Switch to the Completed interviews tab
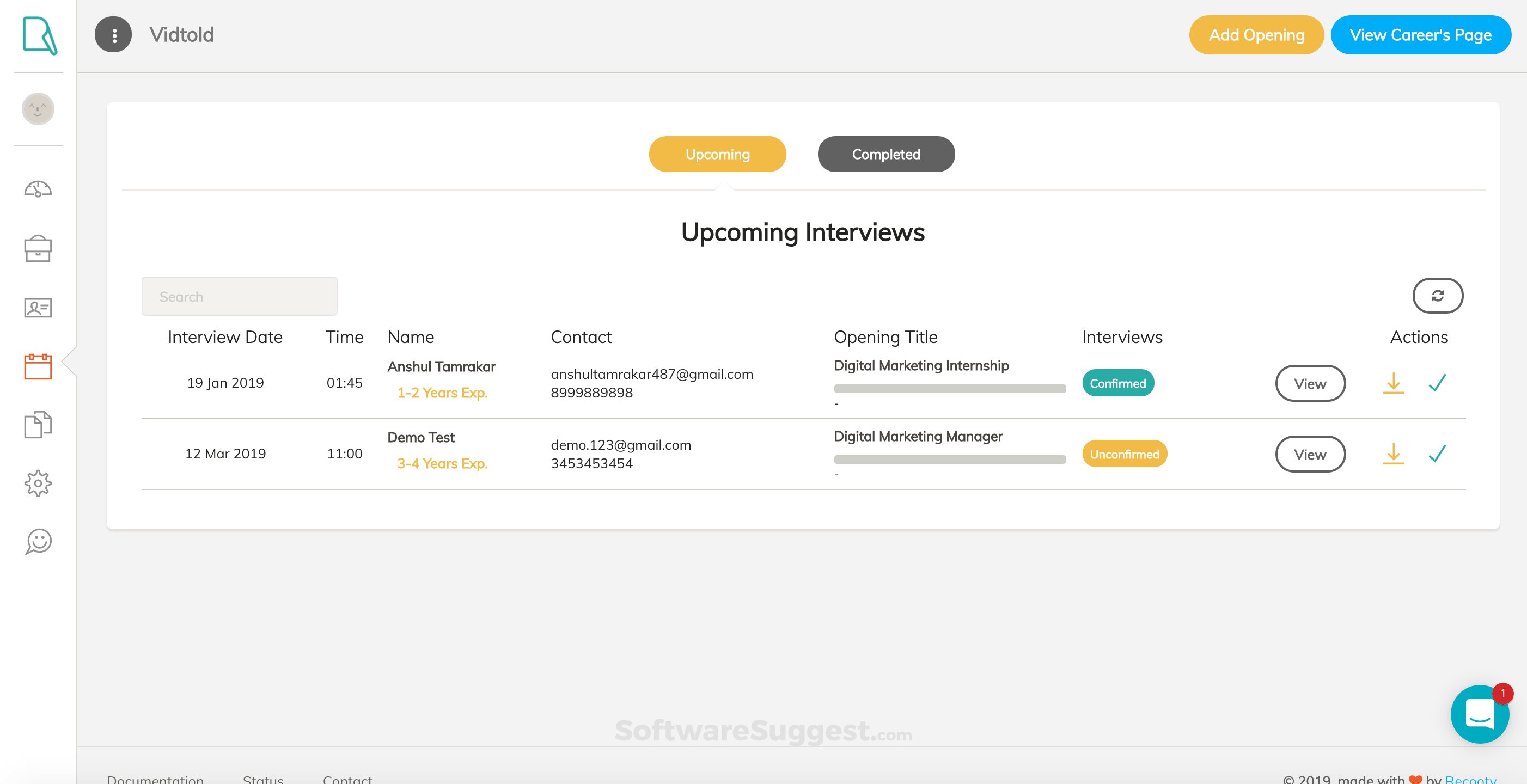The width and height of the screenshot is (1527, 784). point(885,154)
